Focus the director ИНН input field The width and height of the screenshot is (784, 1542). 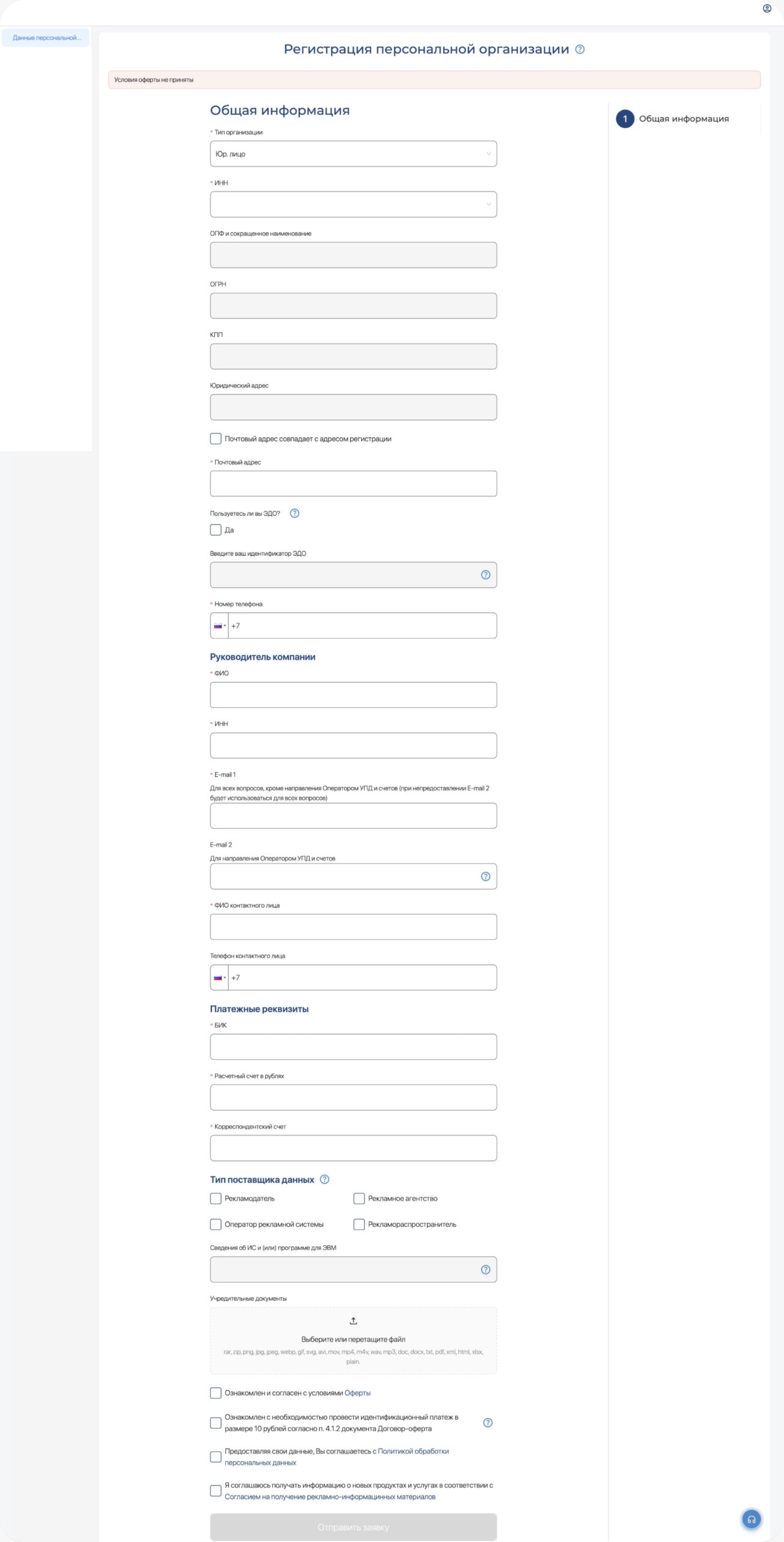click(353, 746)
